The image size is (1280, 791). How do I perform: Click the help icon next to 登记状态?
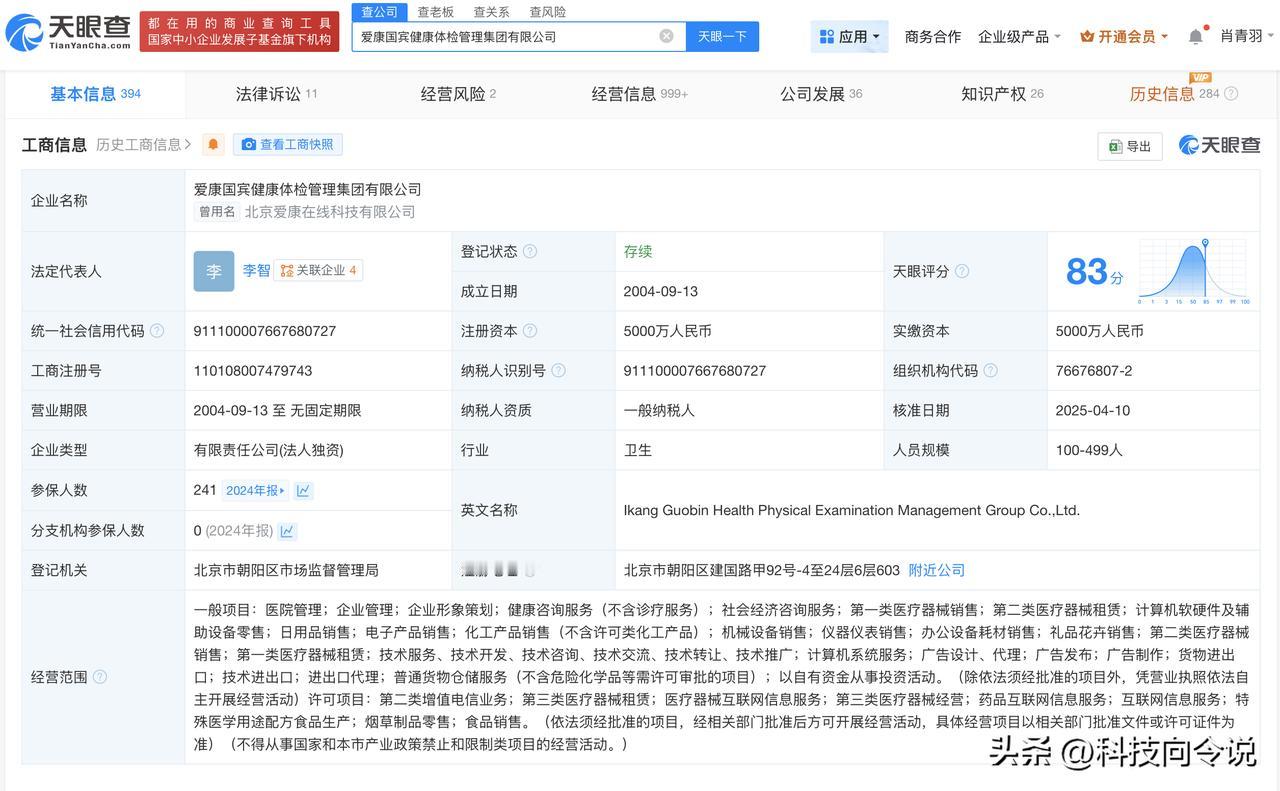pos(530,251)
